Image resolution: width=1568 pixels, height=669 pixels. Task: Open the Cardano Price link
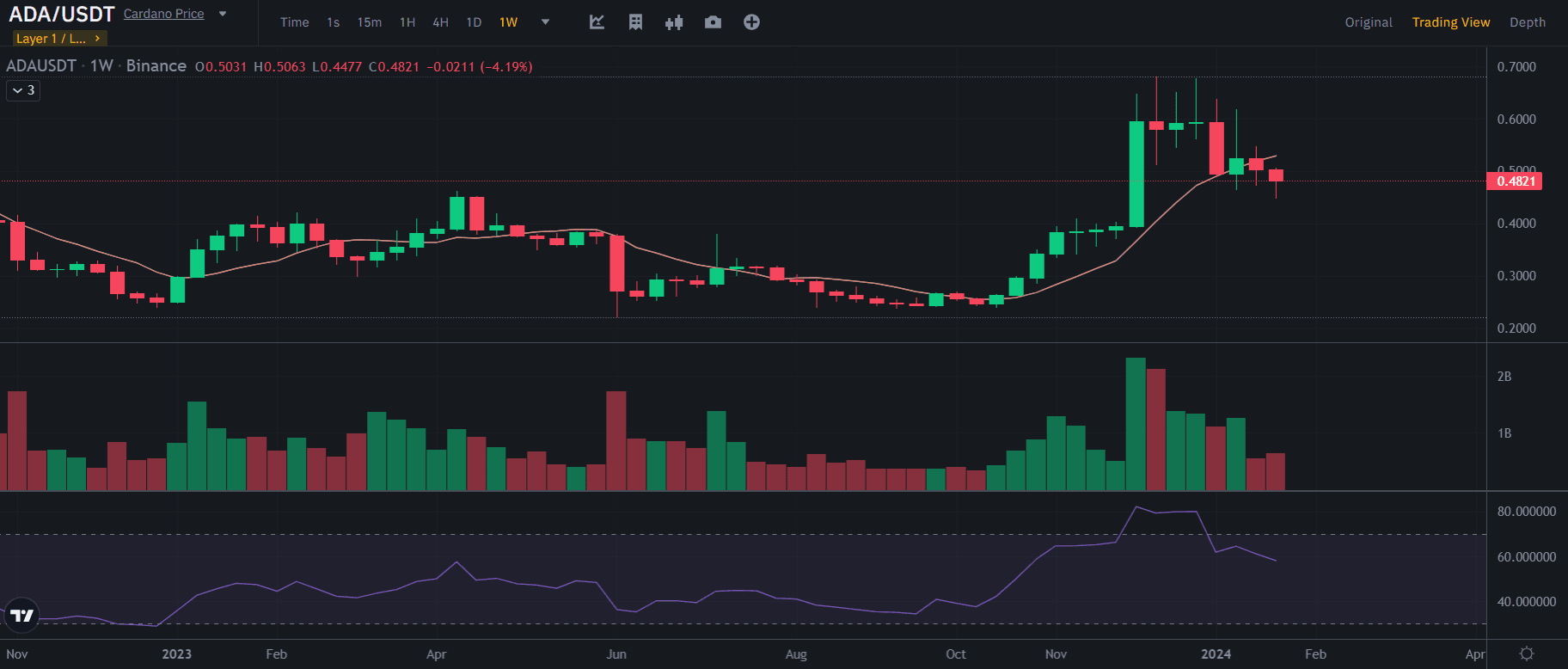tap(163, 14)
